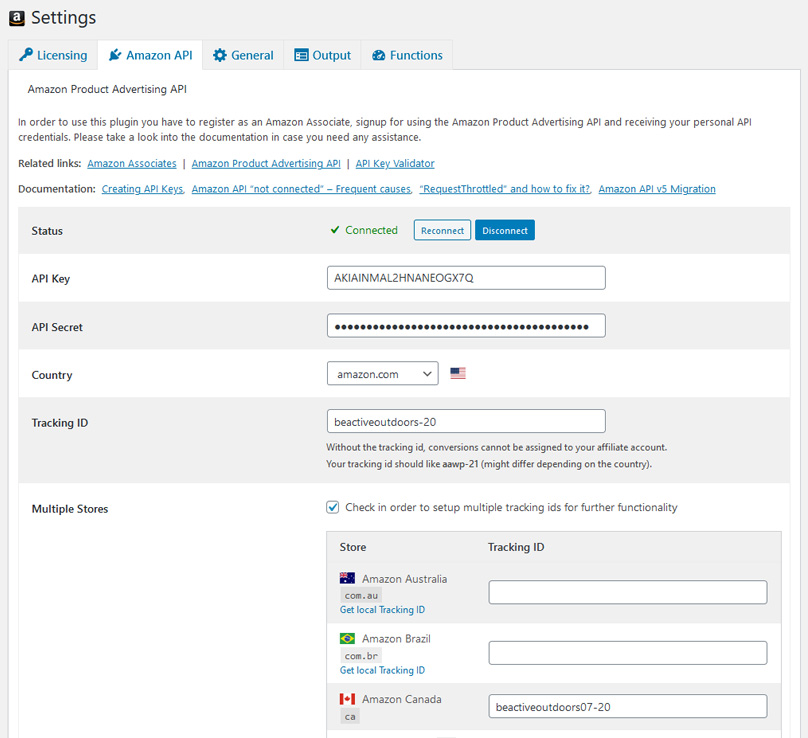
Task: Click the green Connected checkmark icon
Action: click(335, 230)
